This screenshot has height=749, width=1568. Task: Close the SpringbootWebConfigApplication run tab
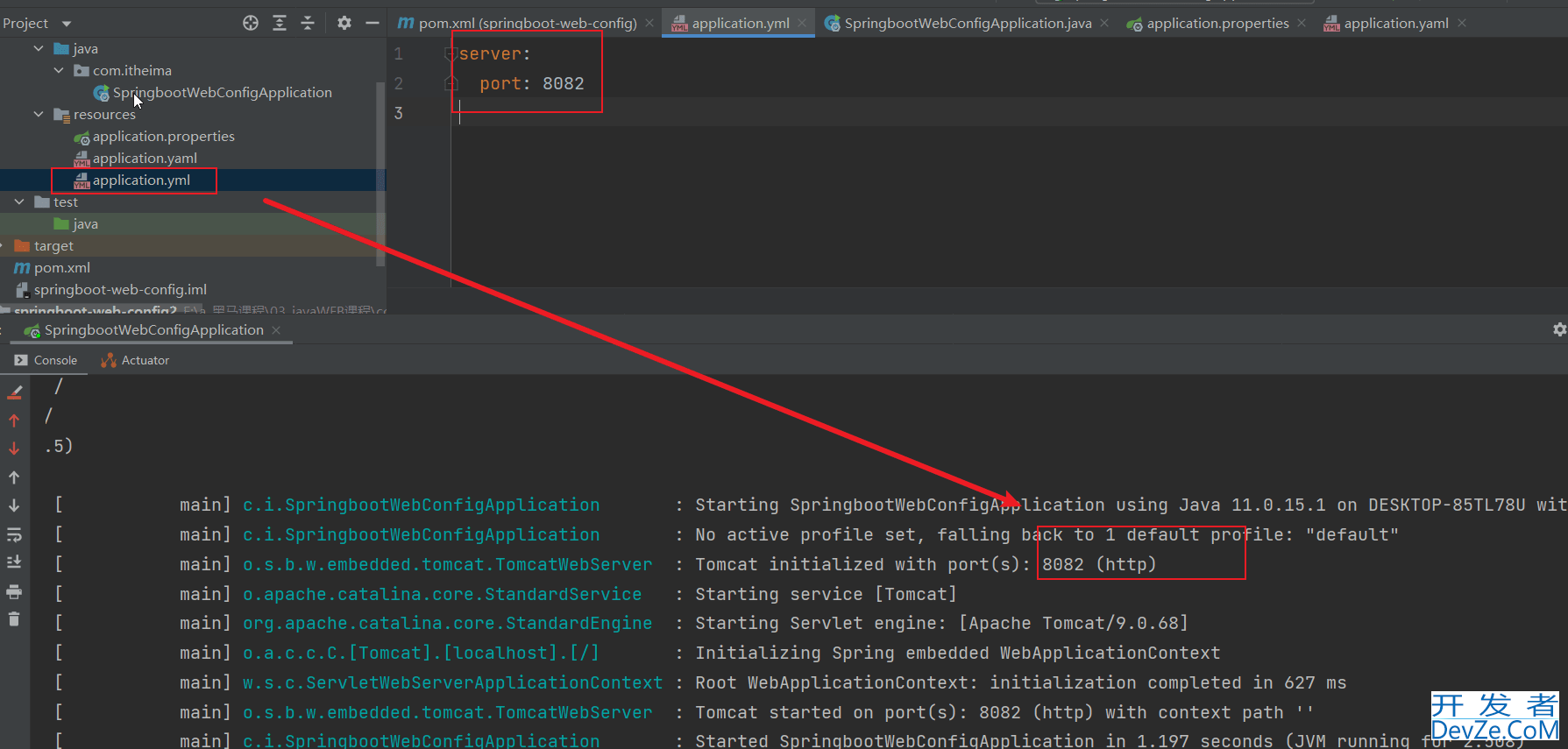click(276, 330)
